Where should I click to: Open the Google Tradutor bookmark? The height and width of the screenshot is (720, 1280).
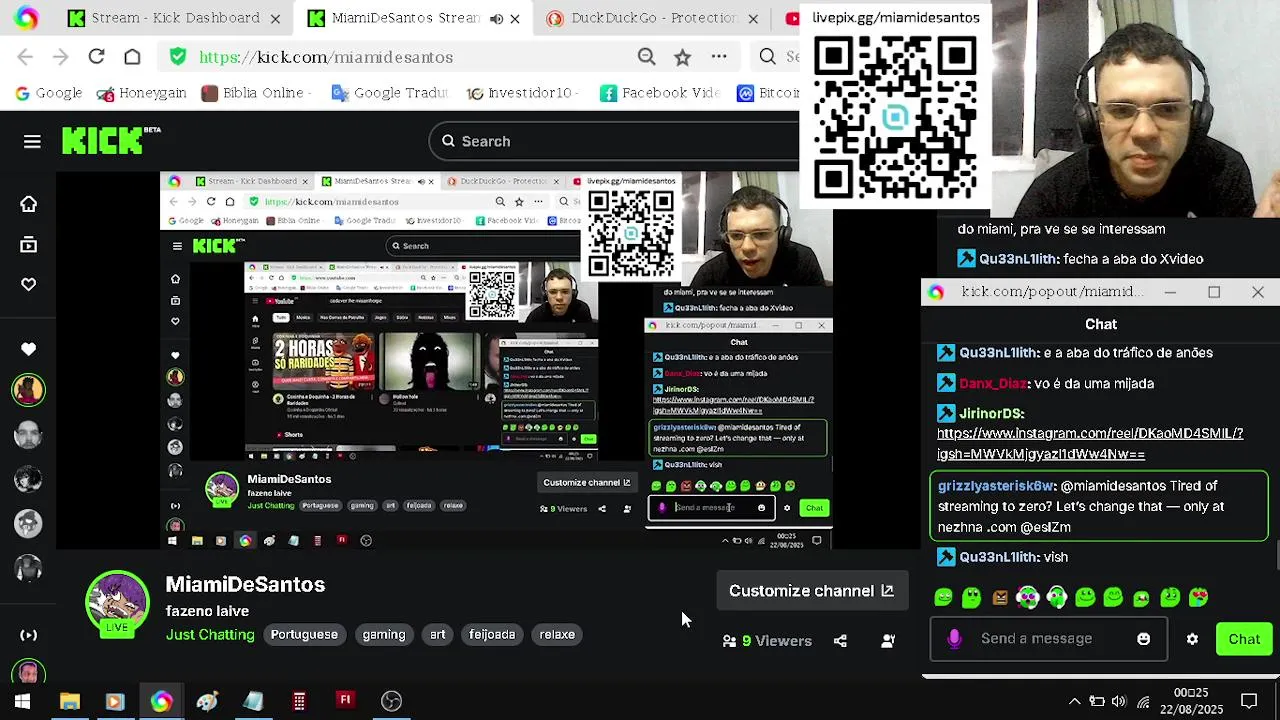(x=389, y=93)
